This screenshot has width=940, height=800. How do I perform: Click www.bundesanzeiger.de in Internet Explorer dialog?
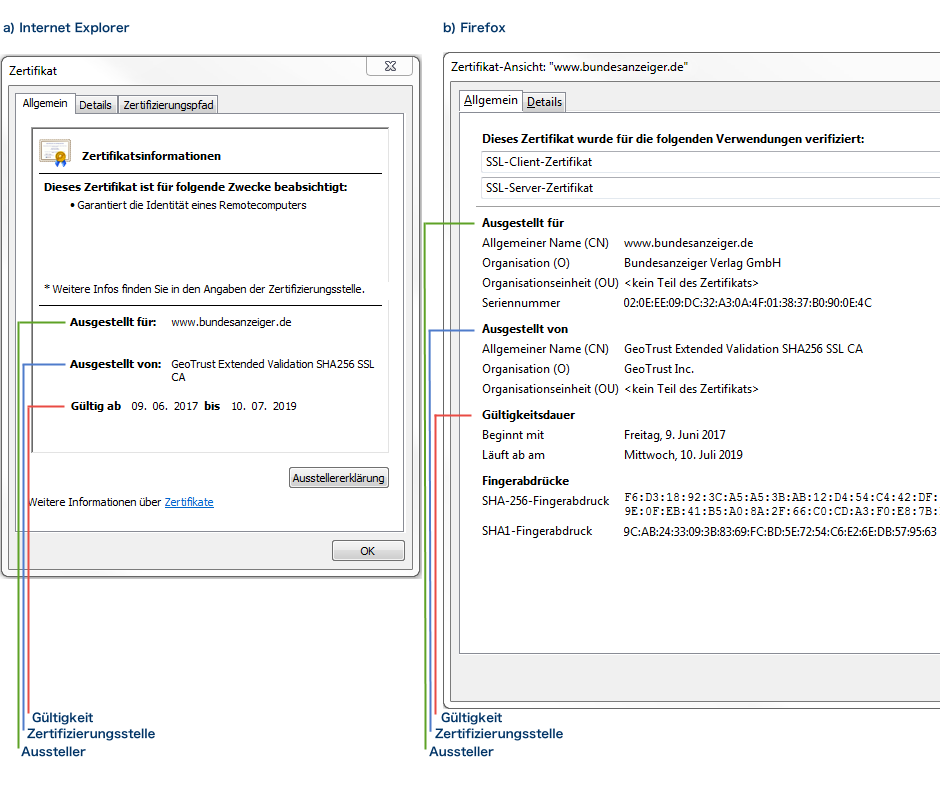tap(231, 322)
